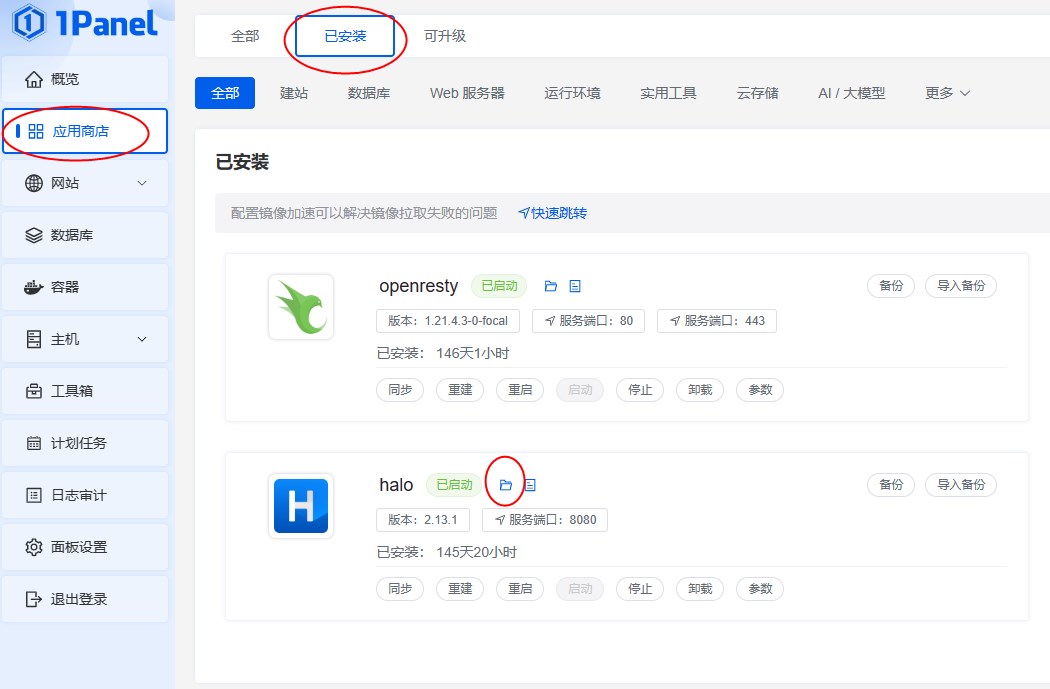The width and height of the screenshot is (1050, 689).
Task: Click the 网站 globe icon
Action: (x=33, y=183)
